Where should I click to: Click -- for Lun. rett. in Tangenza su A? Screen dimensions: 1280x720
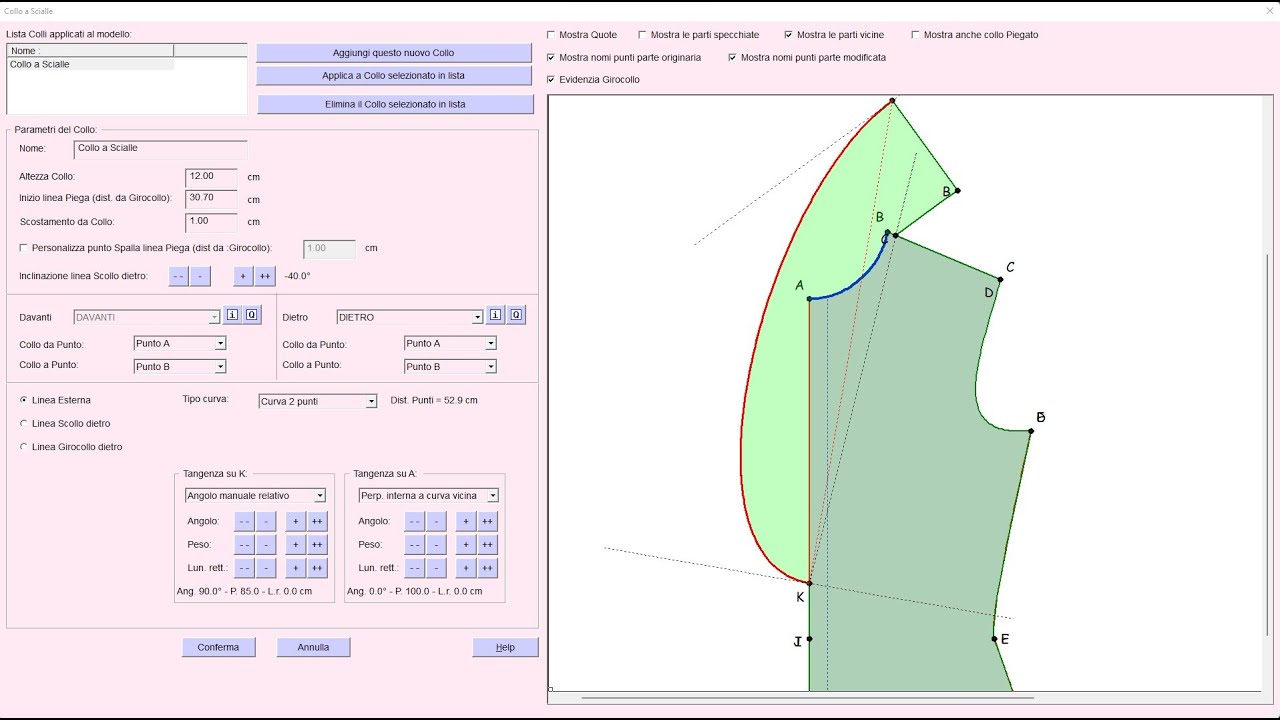coord(414,568)
